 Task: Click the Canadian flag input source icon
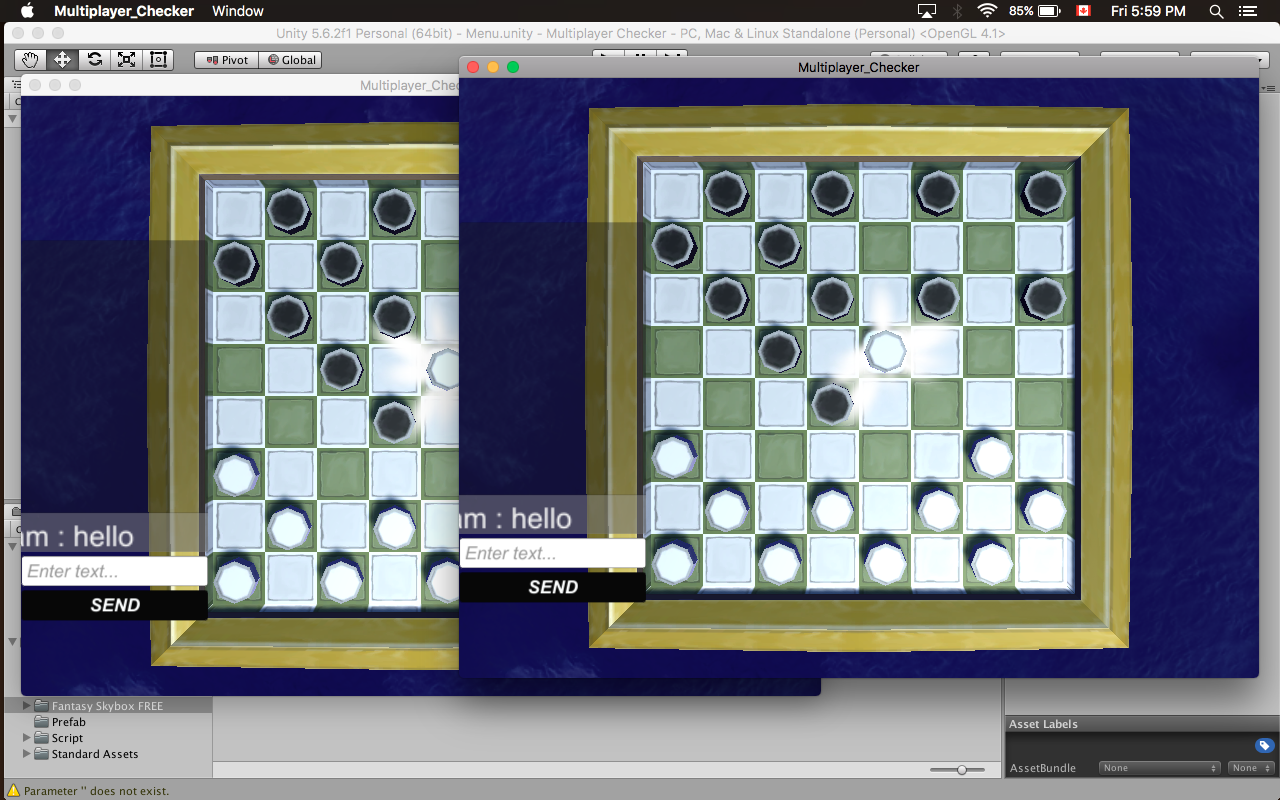[1083, 11]
